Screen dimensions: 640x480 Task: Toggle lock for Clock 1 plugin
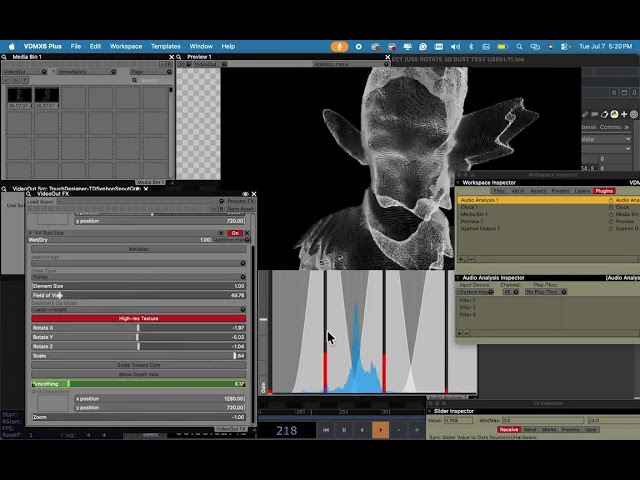pyautogui.click(x=611, y=207)
